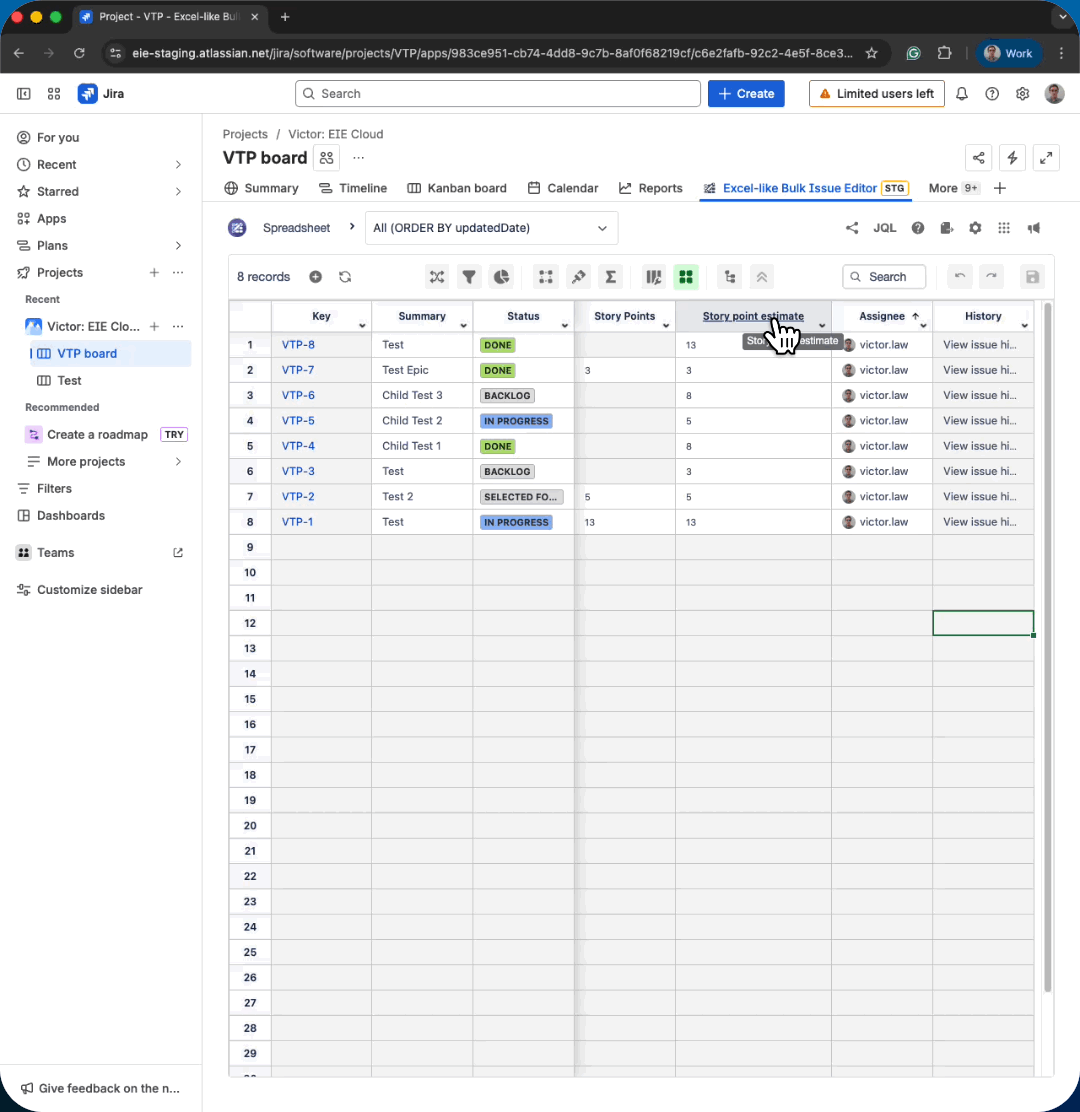Click the megaphone announcements icon
Viewport: 1080px width, 1112px height.
click(1034, 228)
